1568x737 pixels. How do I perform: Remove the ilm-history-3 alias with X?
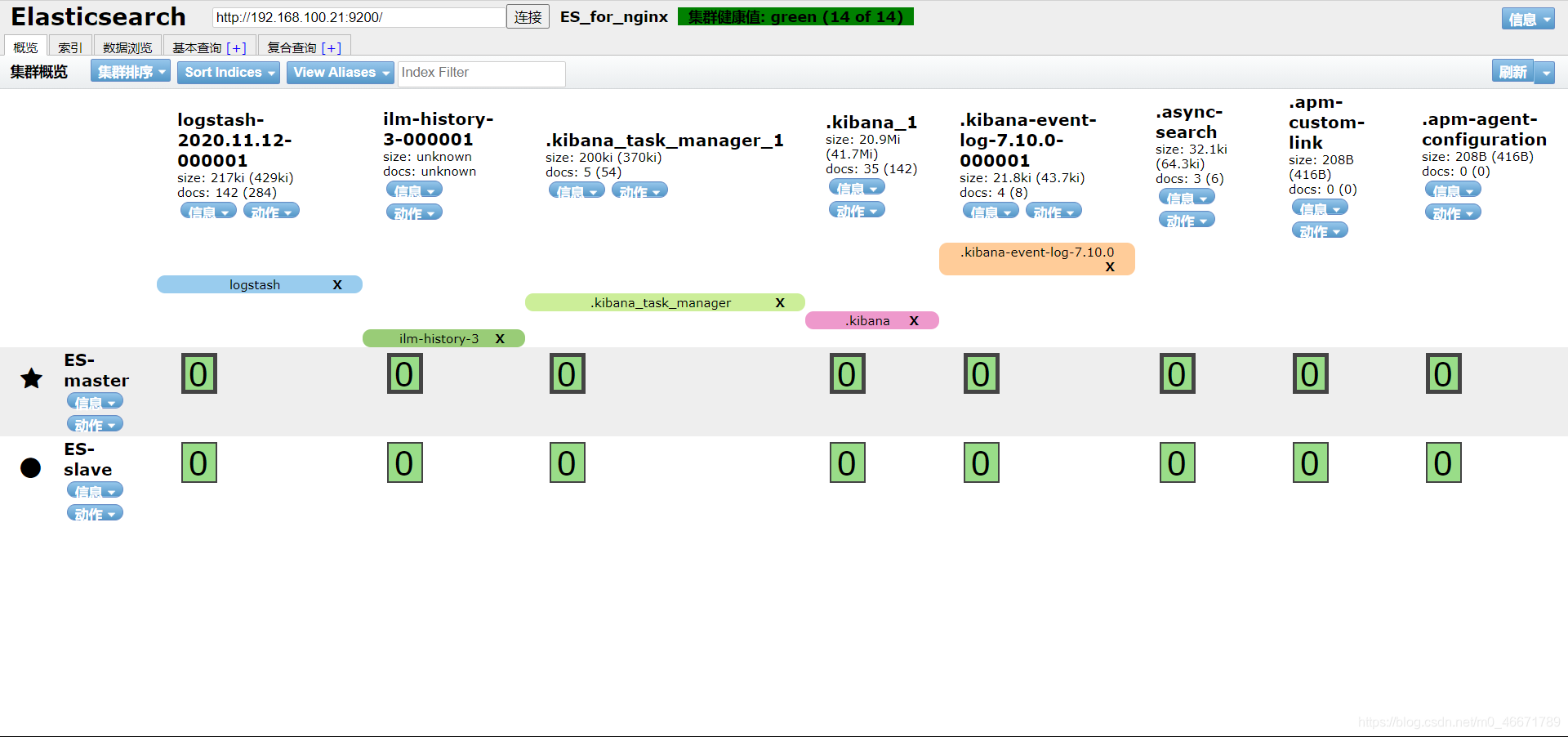coord(500,338)
